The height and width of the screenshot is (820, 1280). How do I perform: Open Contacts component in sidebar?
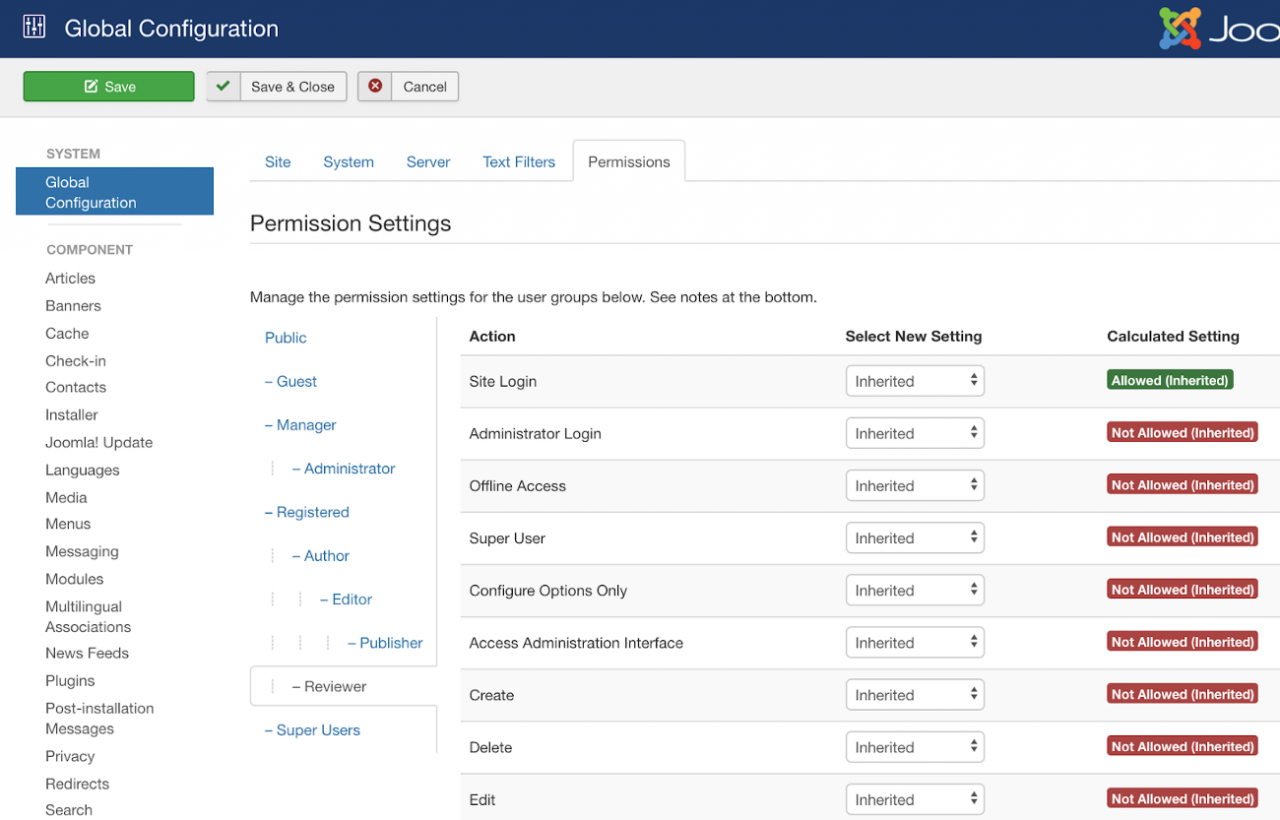[x=76, y=387]
